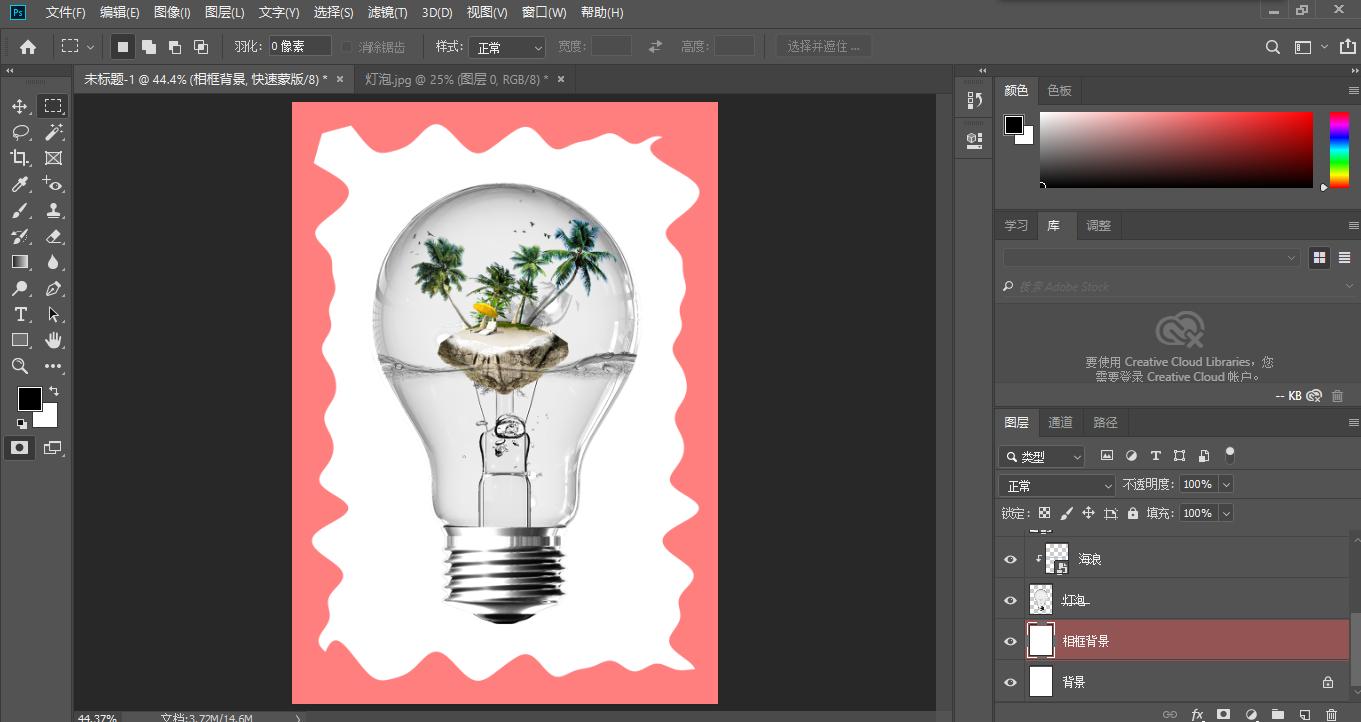Select the Magic Wand tool

(x=54, y=132)
